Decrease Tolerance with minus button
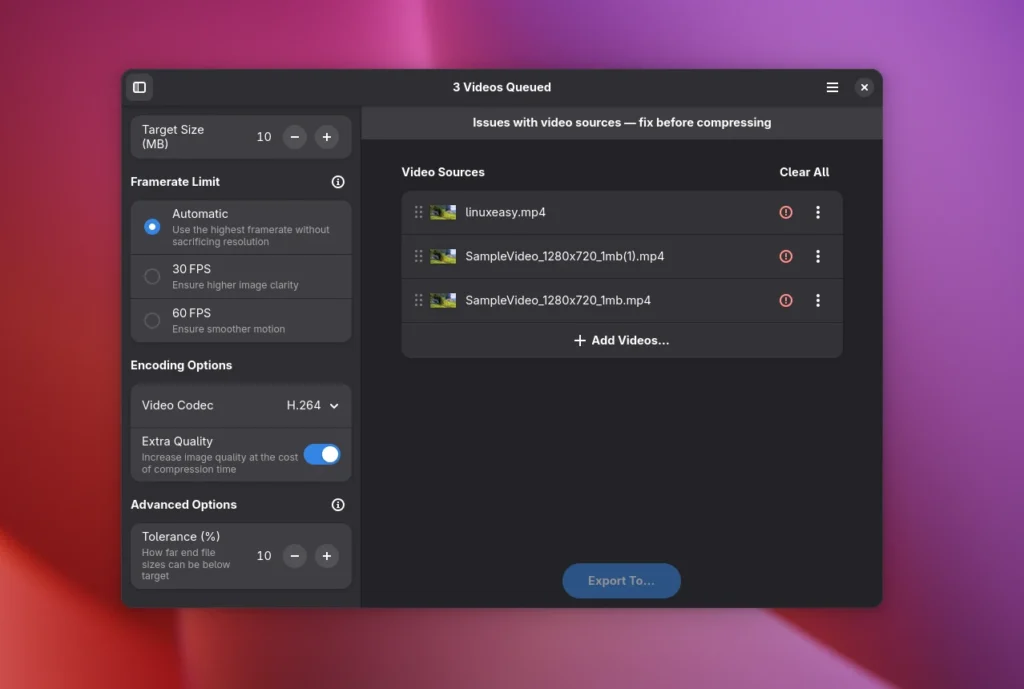The image size is (1024, 689). pyautogui.click(x=294, y=556)
